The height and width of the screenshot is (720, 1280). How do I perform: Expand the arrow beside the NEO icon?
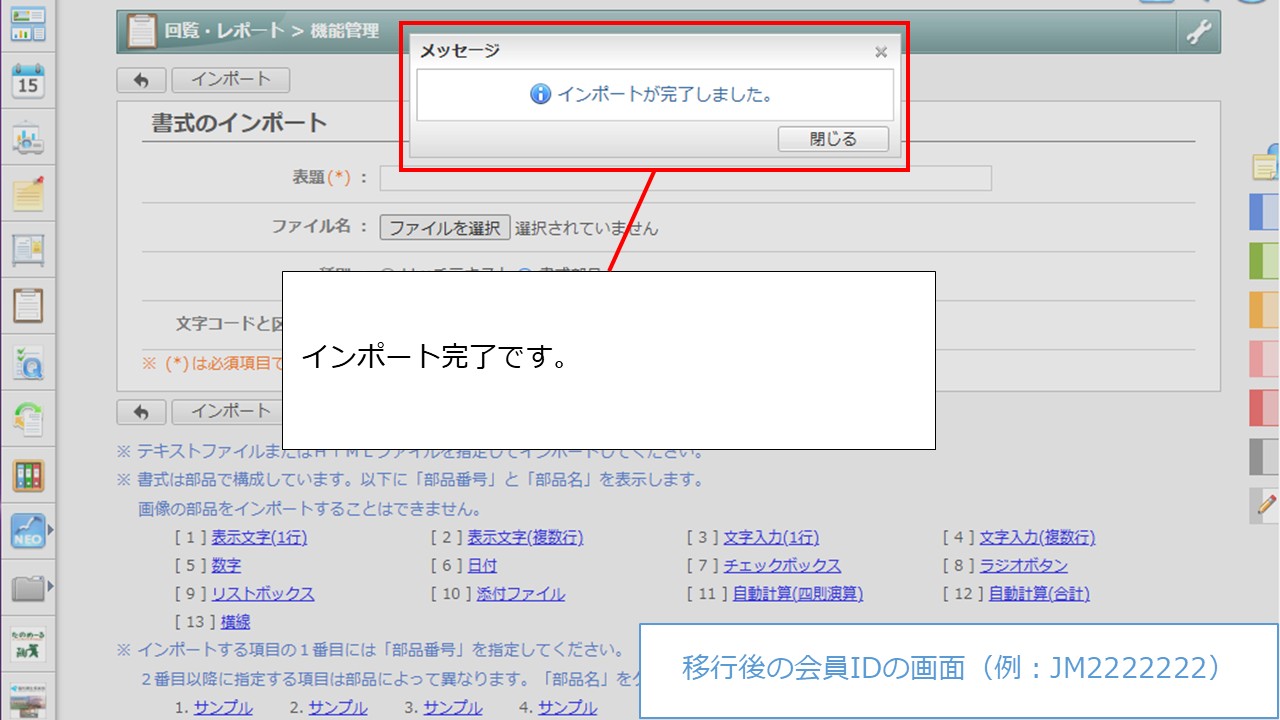50,530
